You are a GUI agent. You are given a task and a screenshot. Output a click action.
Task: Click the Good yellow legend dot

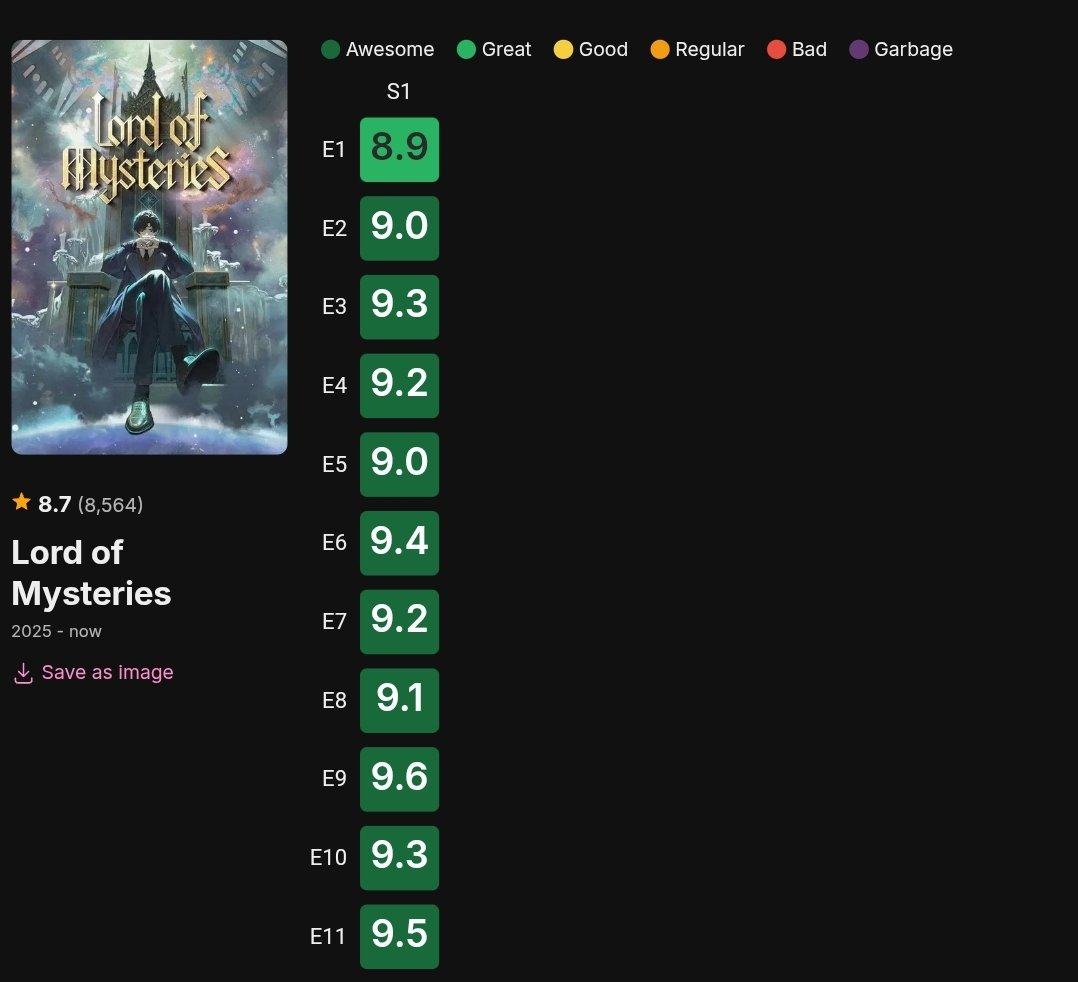pos(563,49)
